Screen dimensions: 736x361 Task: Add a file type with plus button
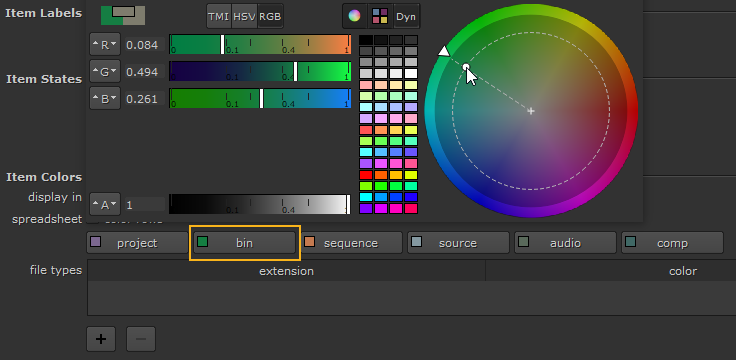(x=101, y=339)
